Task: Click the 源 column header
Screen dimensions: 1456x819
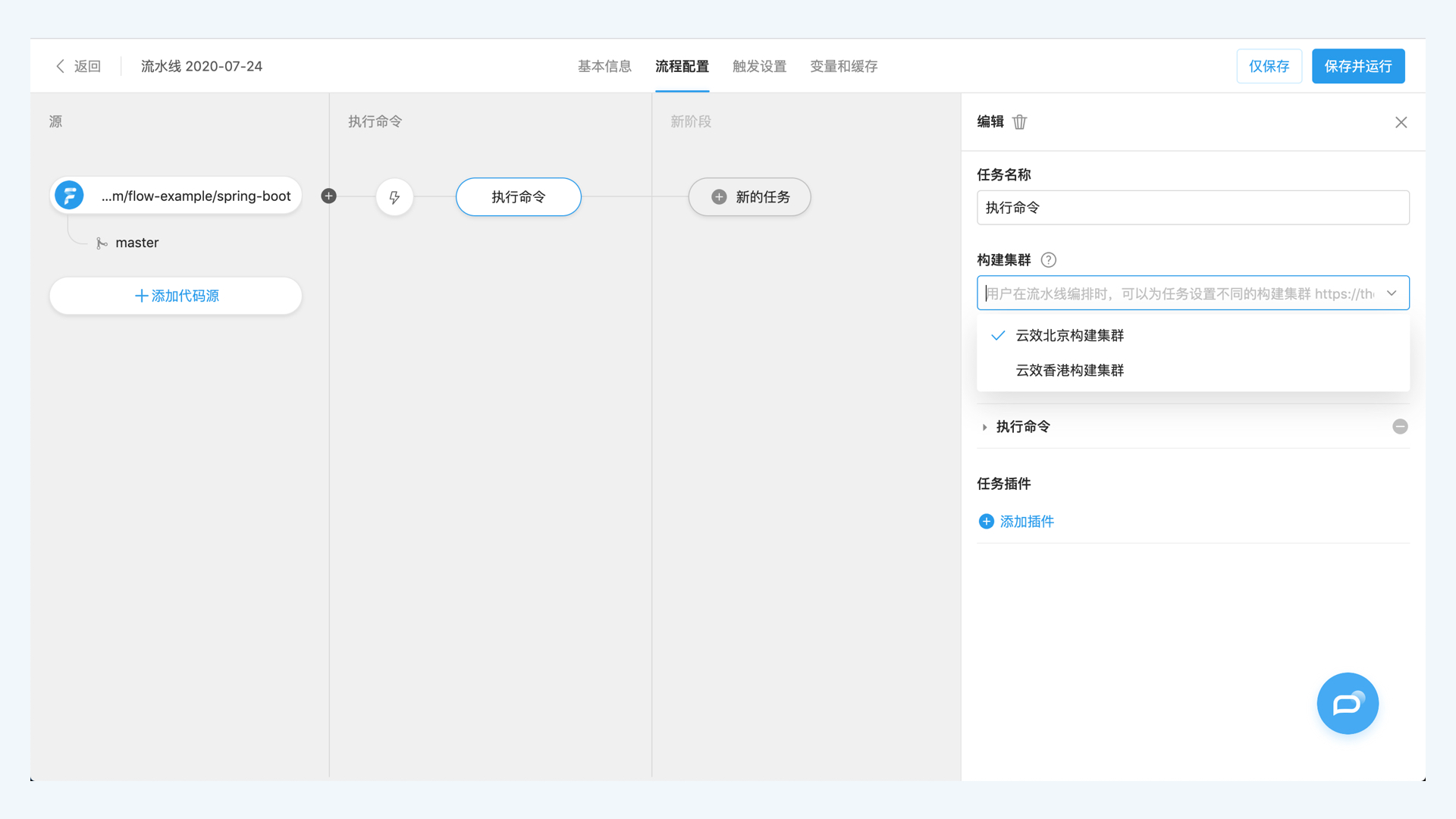Action: pos(55,121)
